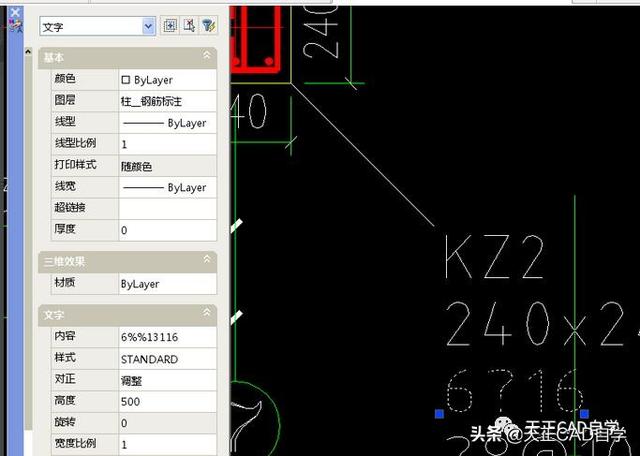Edit the 宽度比例 value 1
This screenshot has height=456, width=640.
(167, 445)
